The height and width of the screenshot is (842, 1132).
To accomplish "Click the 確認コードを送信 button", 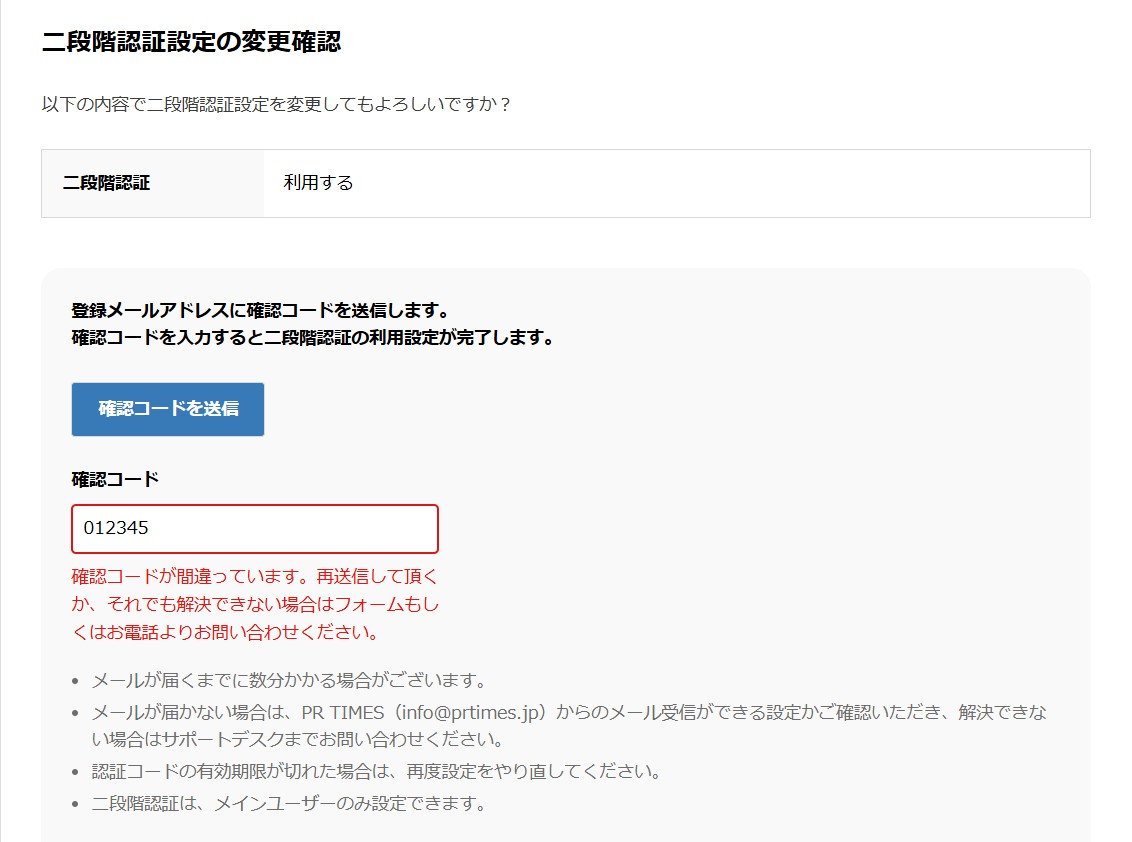I will pos(168,409).
